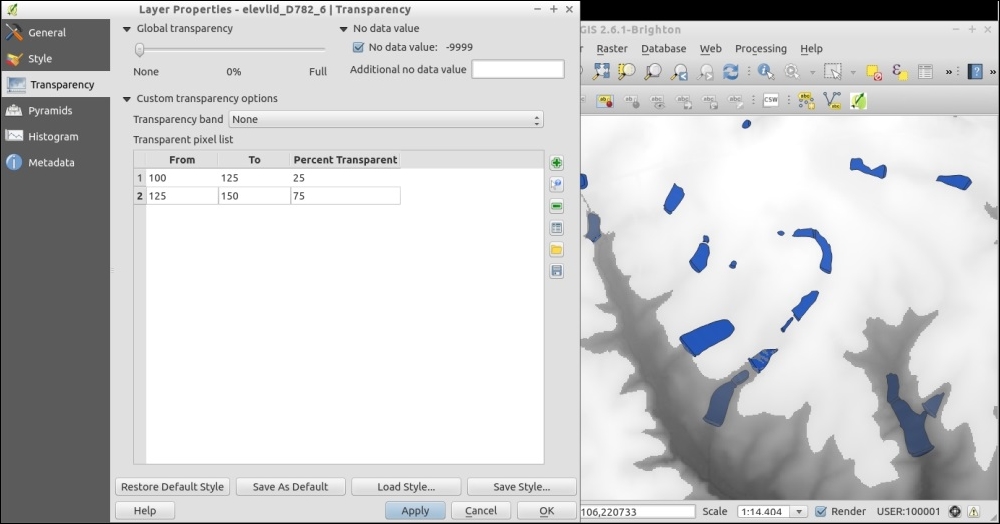The image size is (1000, 524).
Task: Open the Run Feature Action dropdown arrow
Action: coord(812,73)
